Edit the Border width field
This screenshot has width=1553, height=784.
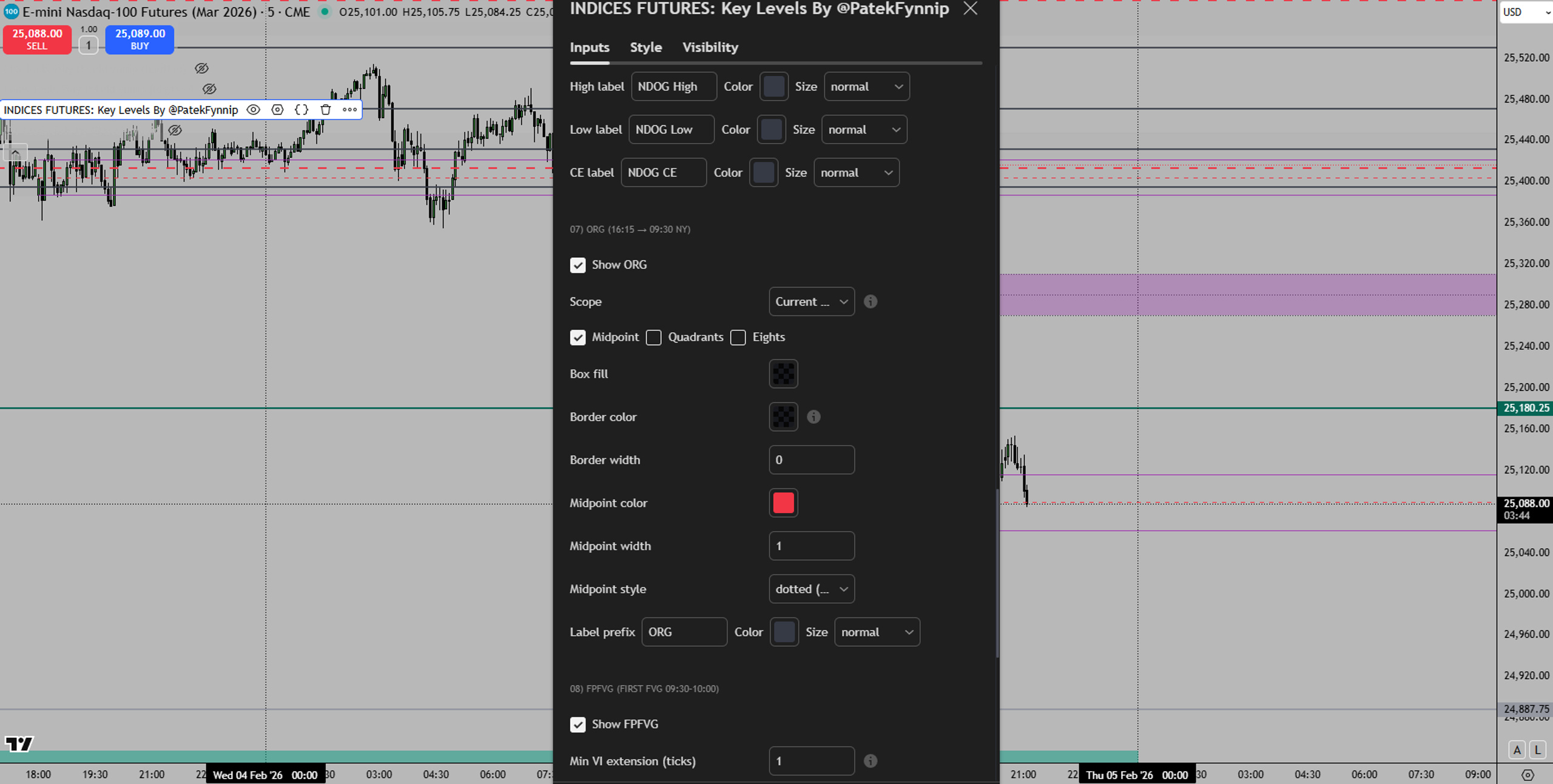click(x=812, y=460)
